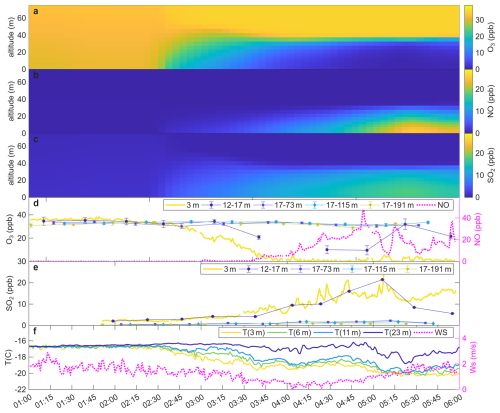Select the panel label 'd'
The height and width of the screenshot is (413, 500).
[x=36, y=203]
